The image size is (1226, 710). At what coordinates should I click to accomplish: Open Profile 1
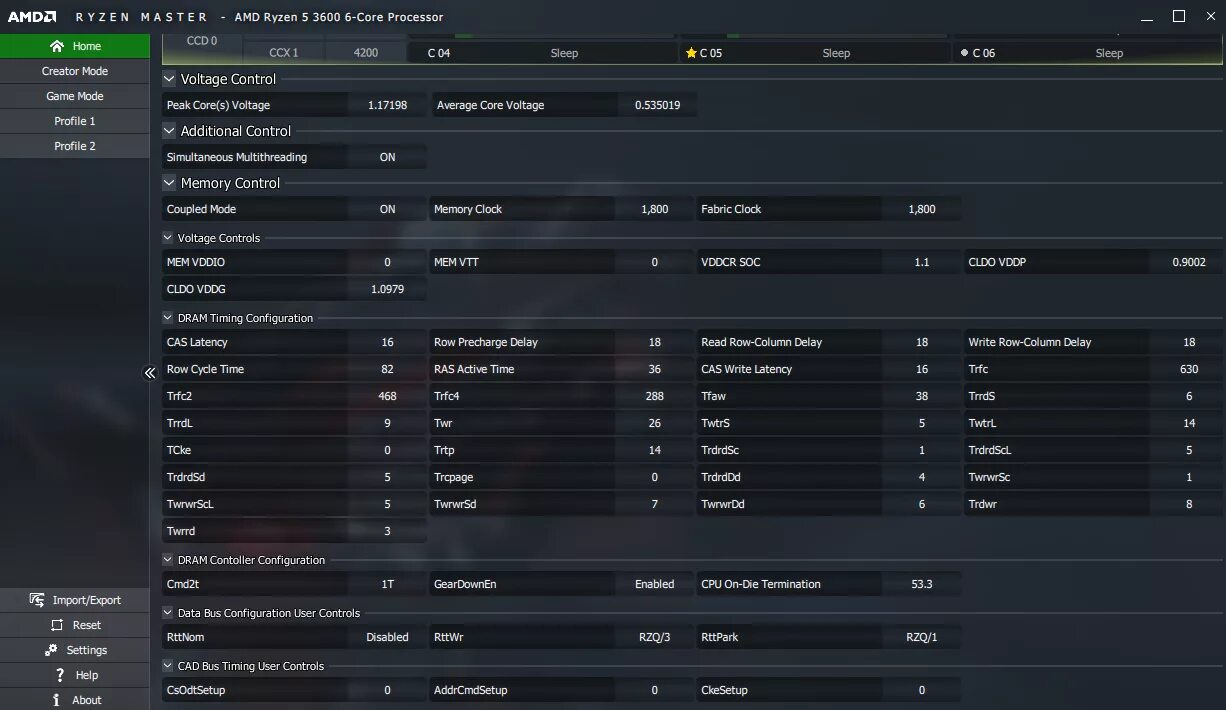[75, 121]
